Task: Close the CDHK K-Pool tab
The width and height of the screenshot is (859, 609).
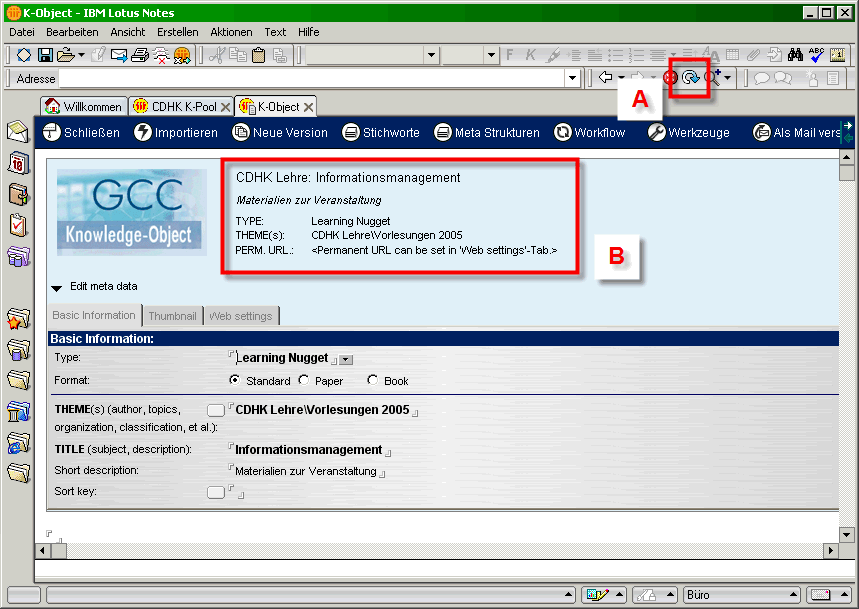Action: click(225, 107)
